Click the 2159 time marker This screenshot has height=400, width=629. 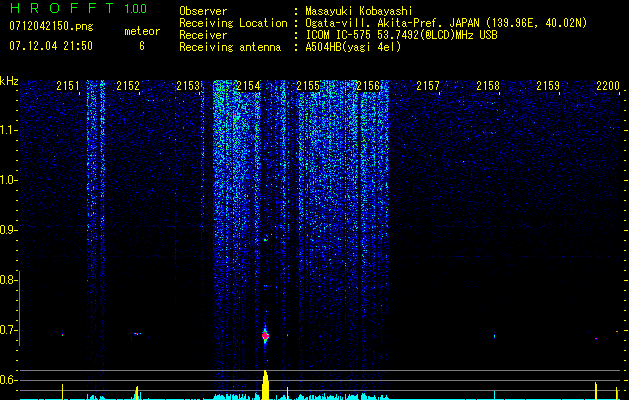(x=548, y=86)
